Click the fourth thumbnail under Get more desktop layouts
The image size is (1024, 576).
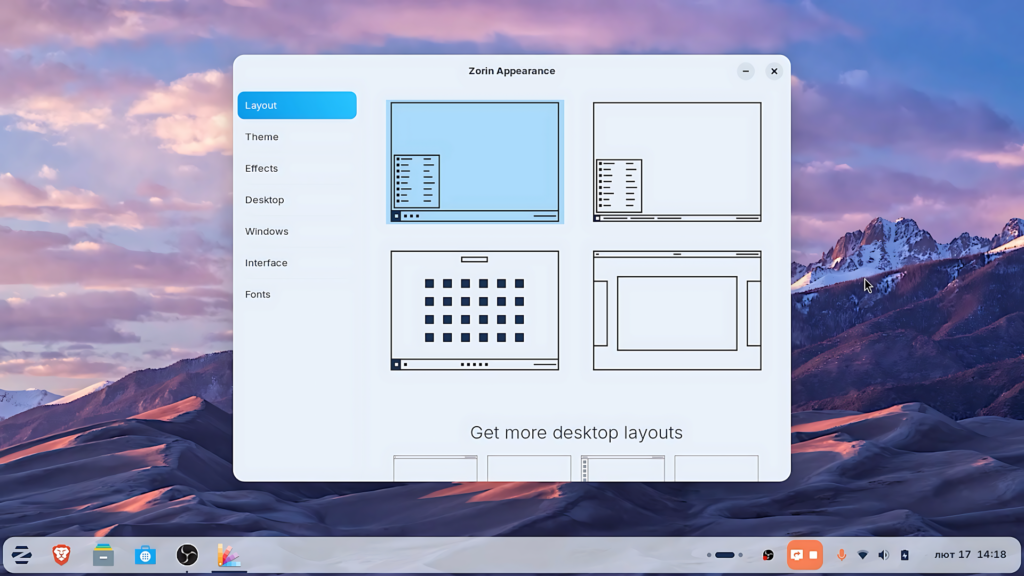(716, 468)
